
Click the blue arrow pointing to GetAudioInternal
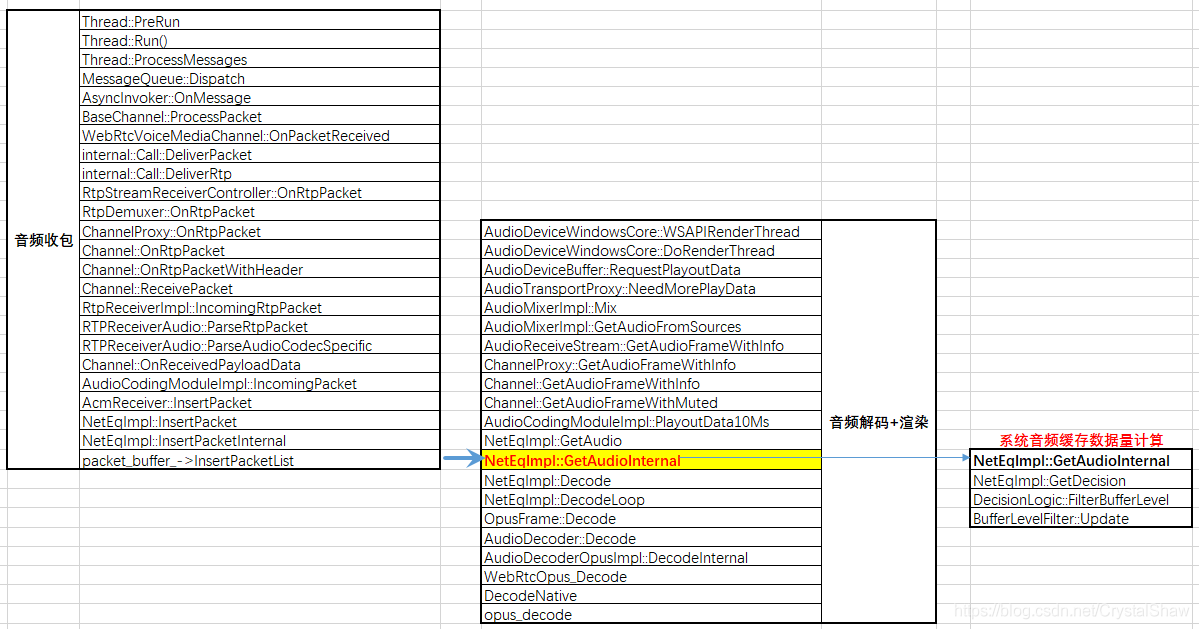tap(461, 459)
